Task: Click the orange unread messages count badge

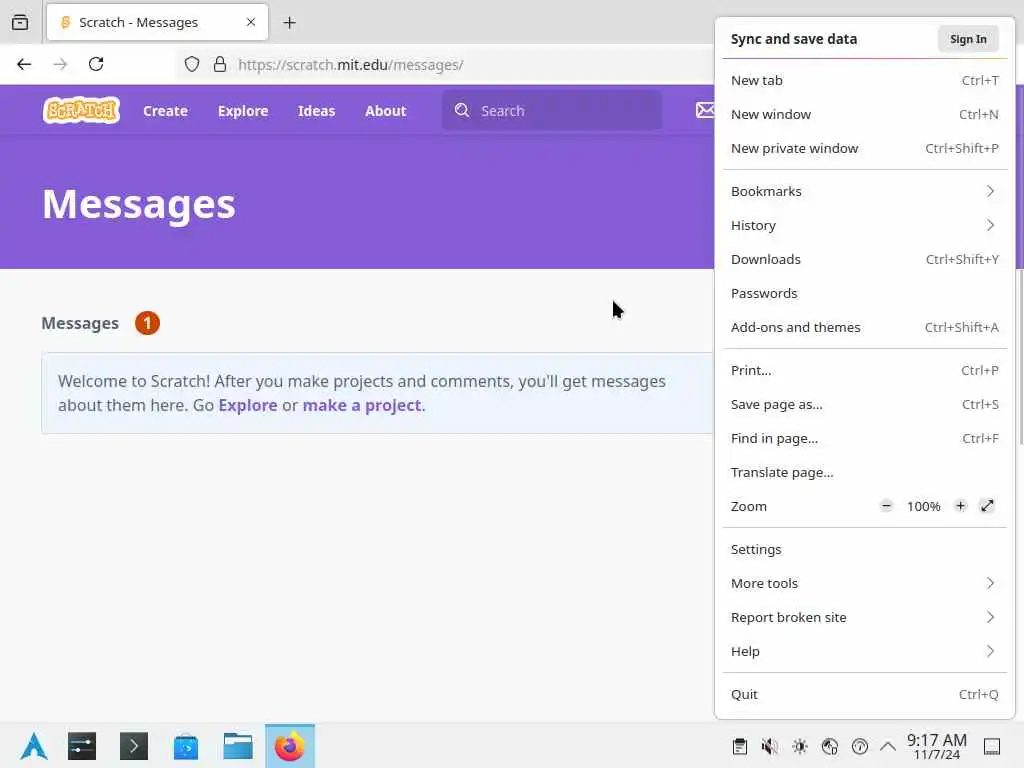Action: point(147,323)
